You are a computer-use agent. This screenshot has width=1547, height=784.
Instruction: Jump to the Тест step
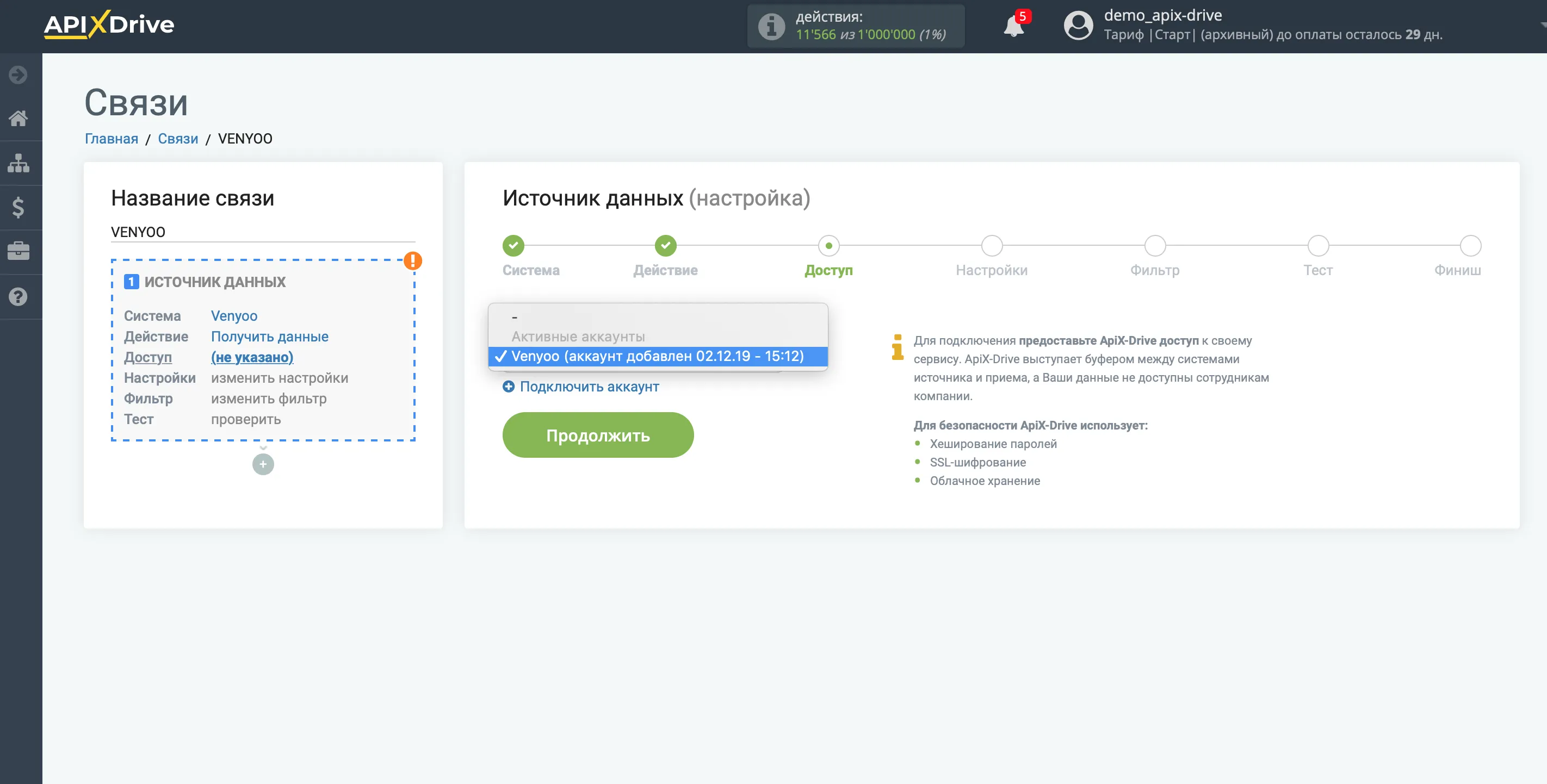point(1319,245)
